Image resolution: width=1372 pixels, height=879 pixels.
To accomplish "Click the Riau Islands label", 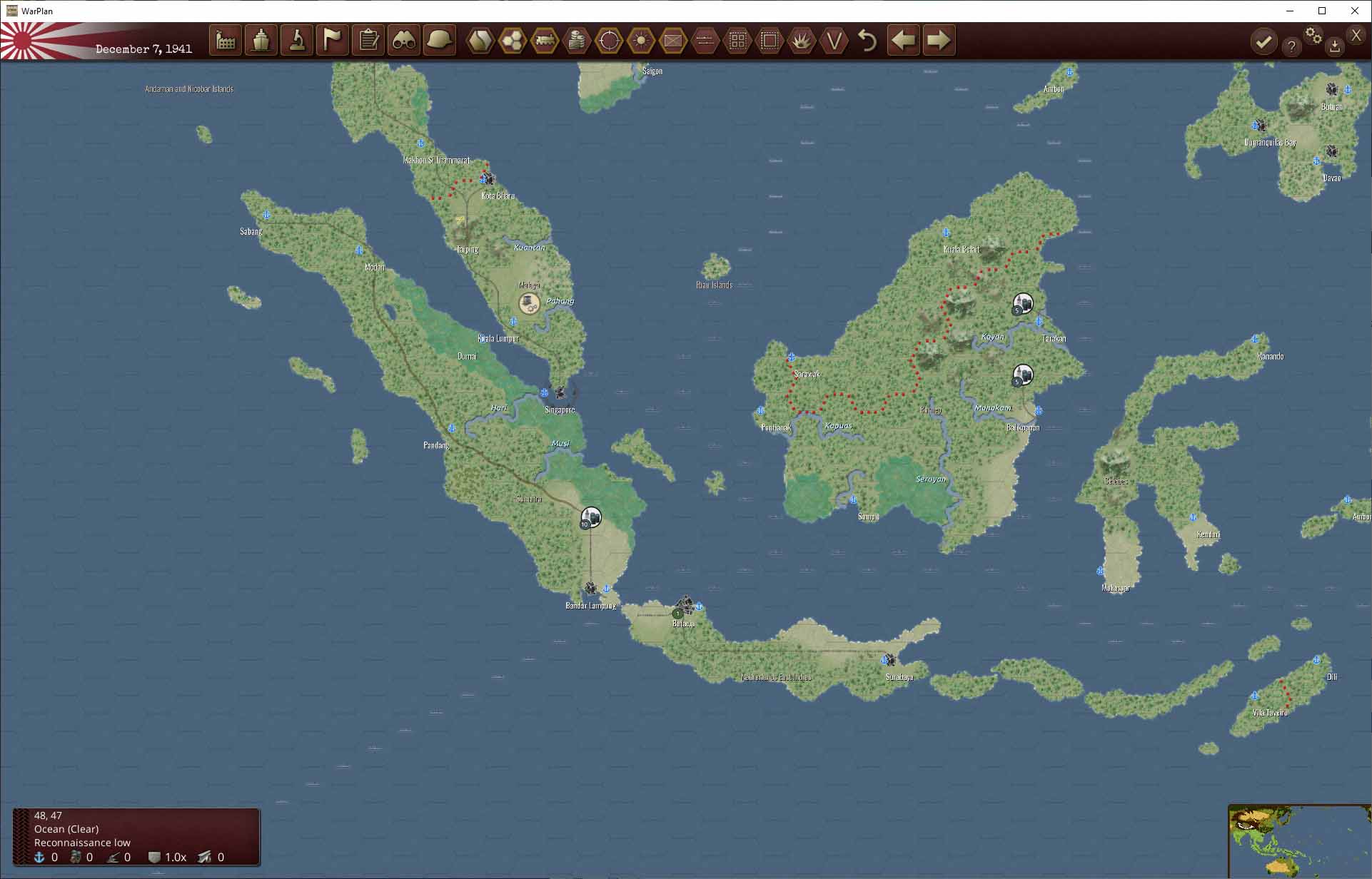I will click(714, 285).
